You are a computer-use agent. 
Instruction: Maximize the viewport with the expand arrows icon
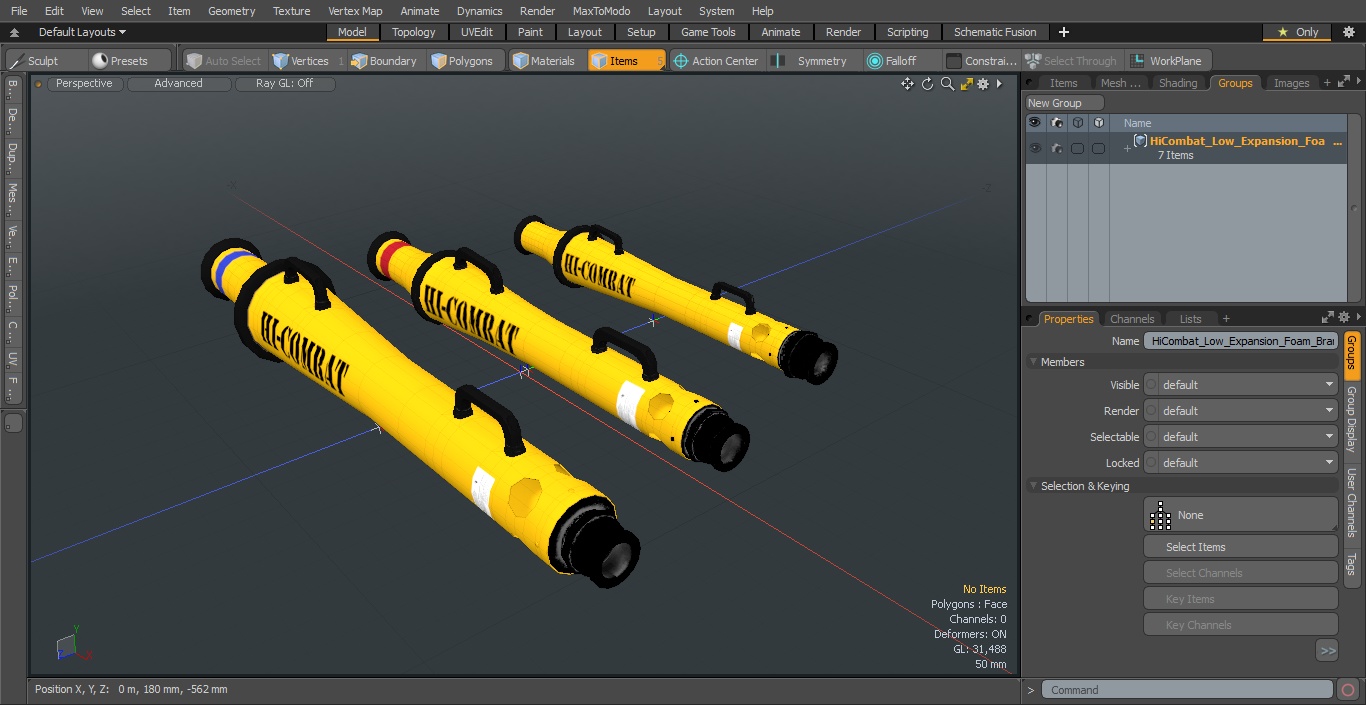tap(966, 84)
